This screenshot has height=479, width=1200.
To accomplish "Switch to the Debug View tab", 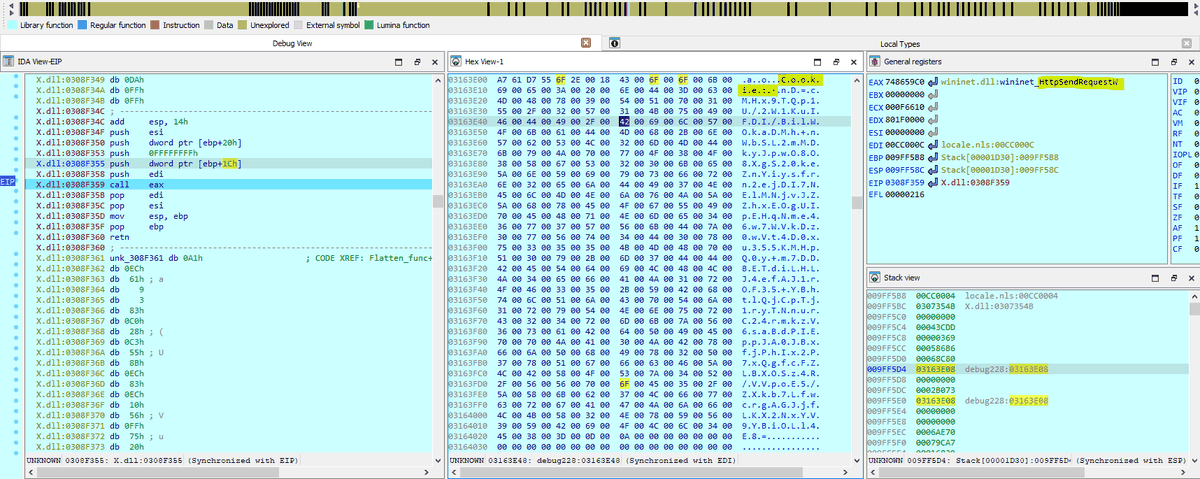I will click(x=292, y=44).
